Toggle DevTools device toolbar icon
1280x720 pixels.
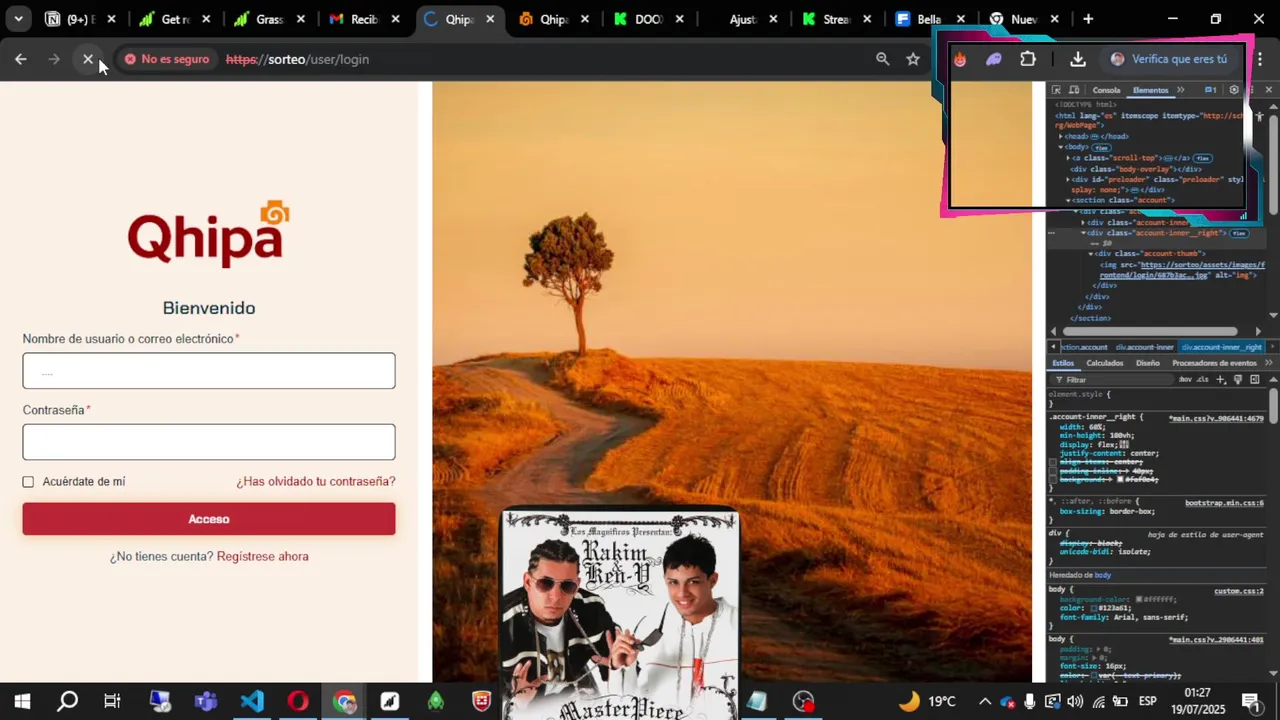point(1074,90)
